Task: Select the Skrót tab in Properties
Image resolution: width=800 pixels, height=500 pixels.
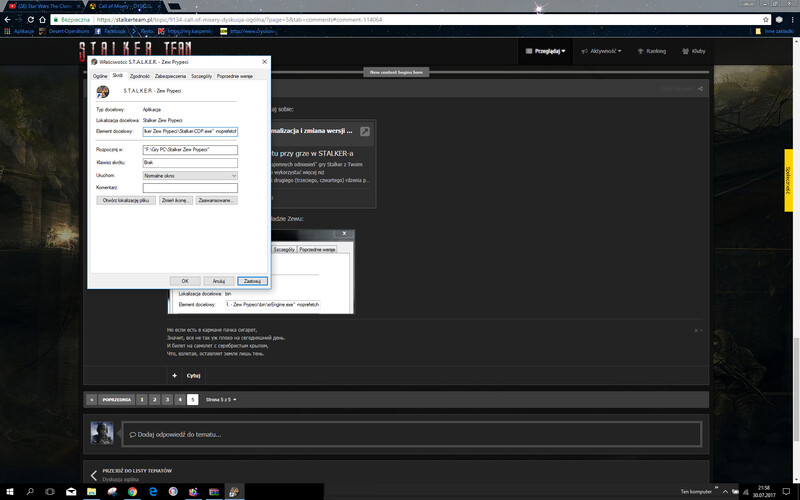Action: point(118,76)
